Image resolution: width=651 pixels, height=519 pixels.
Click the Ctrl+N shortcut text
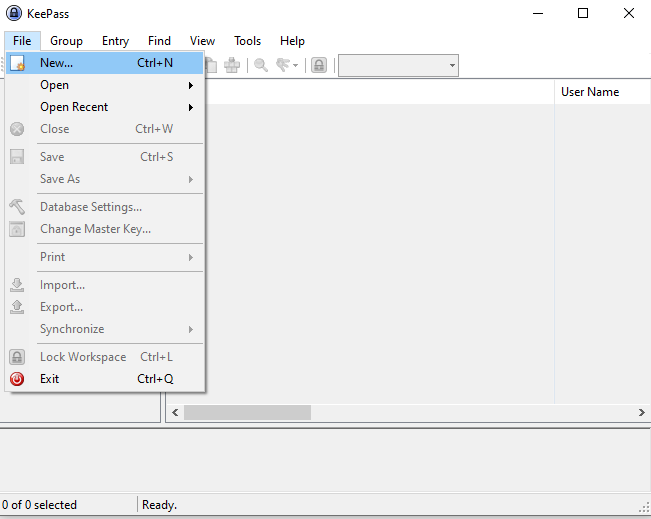(155, 63)
